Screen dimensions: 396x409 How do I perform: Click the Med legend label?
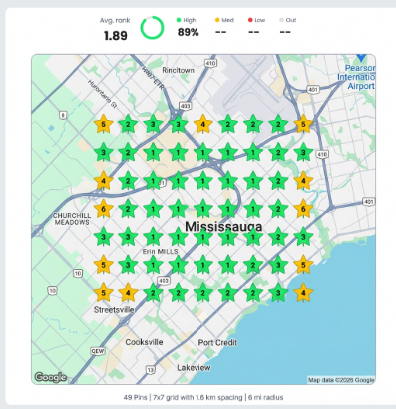[x=227, y=20]
